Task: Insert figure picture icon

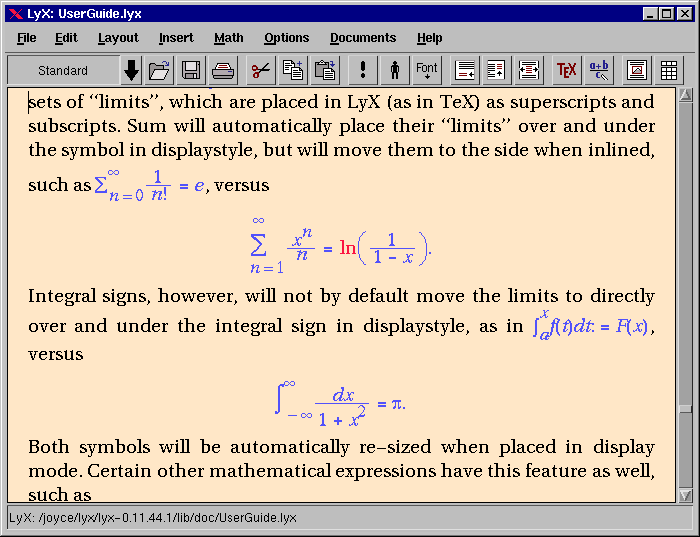Action: (x=637, y=70)
